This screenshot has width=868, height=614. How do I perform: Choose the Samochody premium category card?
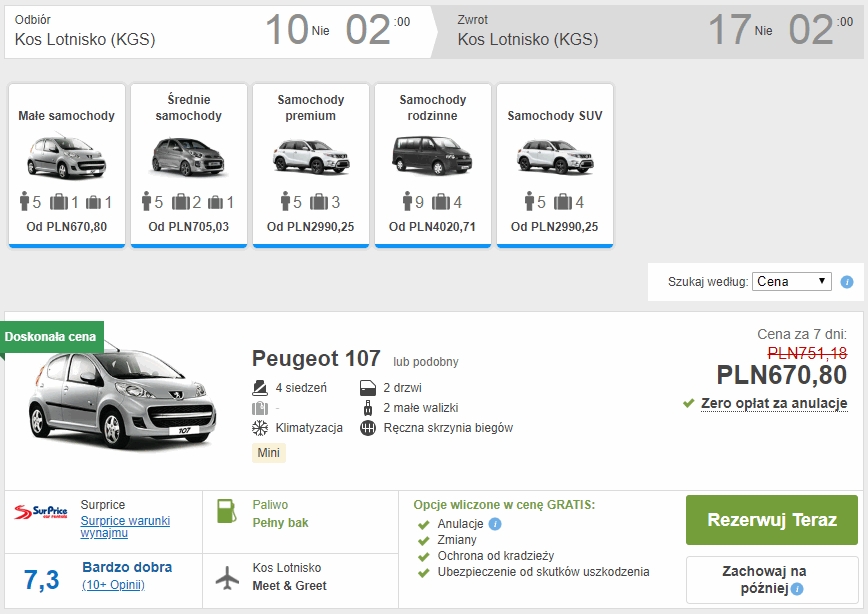[311, 165]
